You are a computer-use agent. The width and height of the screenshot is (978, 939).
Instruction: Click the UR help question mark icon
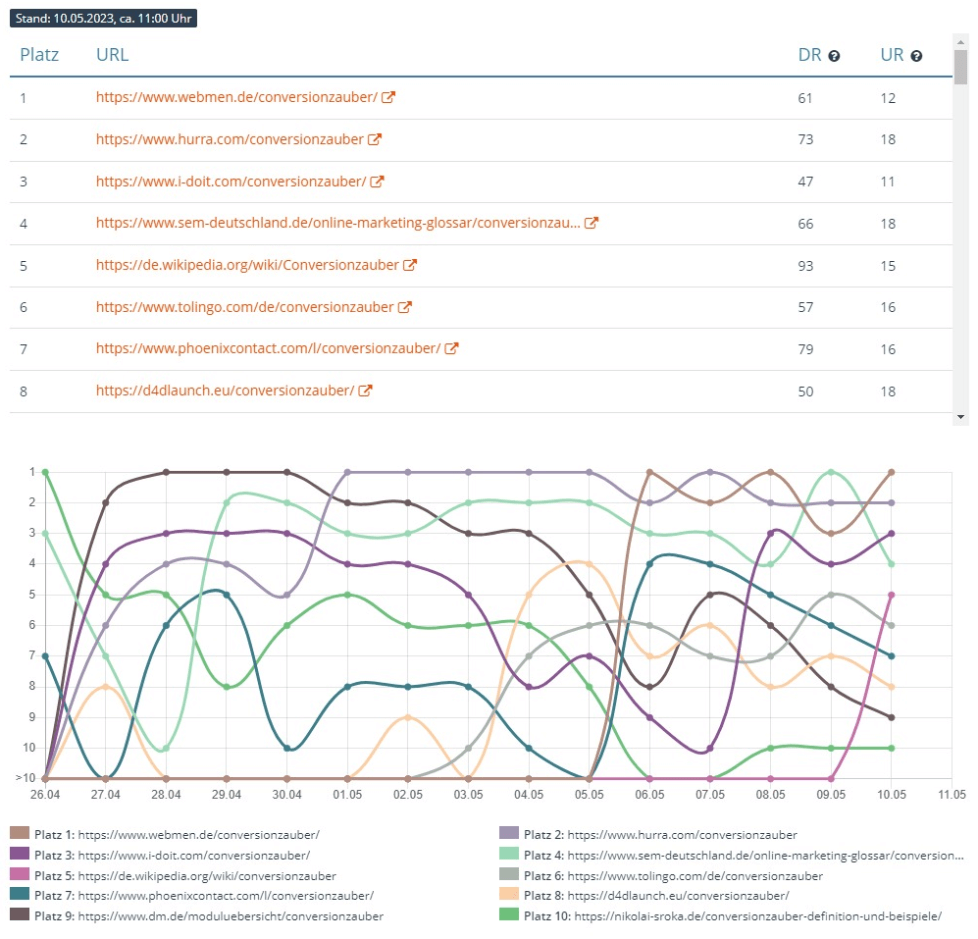tap(916, 57)
